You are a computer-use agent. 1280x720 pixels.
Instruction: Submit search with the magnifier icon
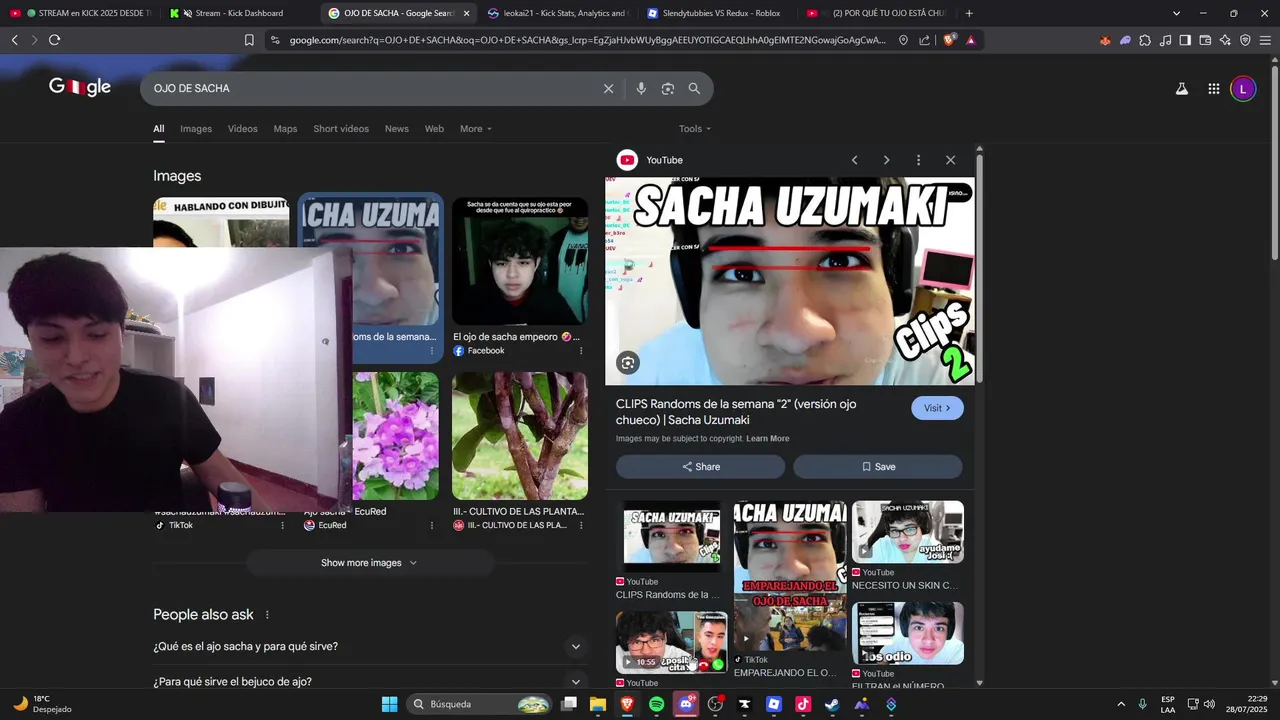(x=694, y=88)
